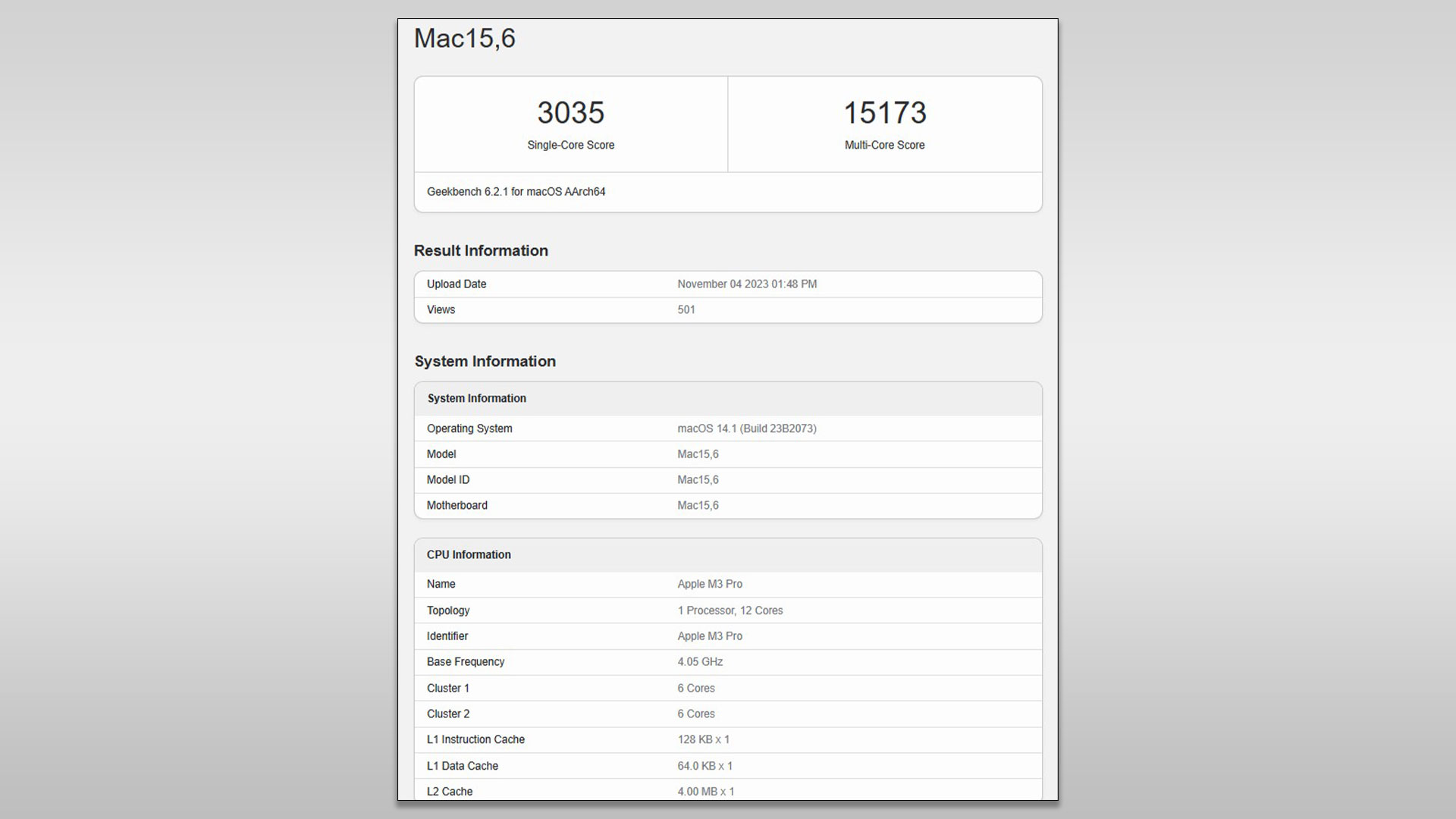Select 1 Processor, 12 Cores value
This screenshot has height=819, width=1456.
[730, 610]
